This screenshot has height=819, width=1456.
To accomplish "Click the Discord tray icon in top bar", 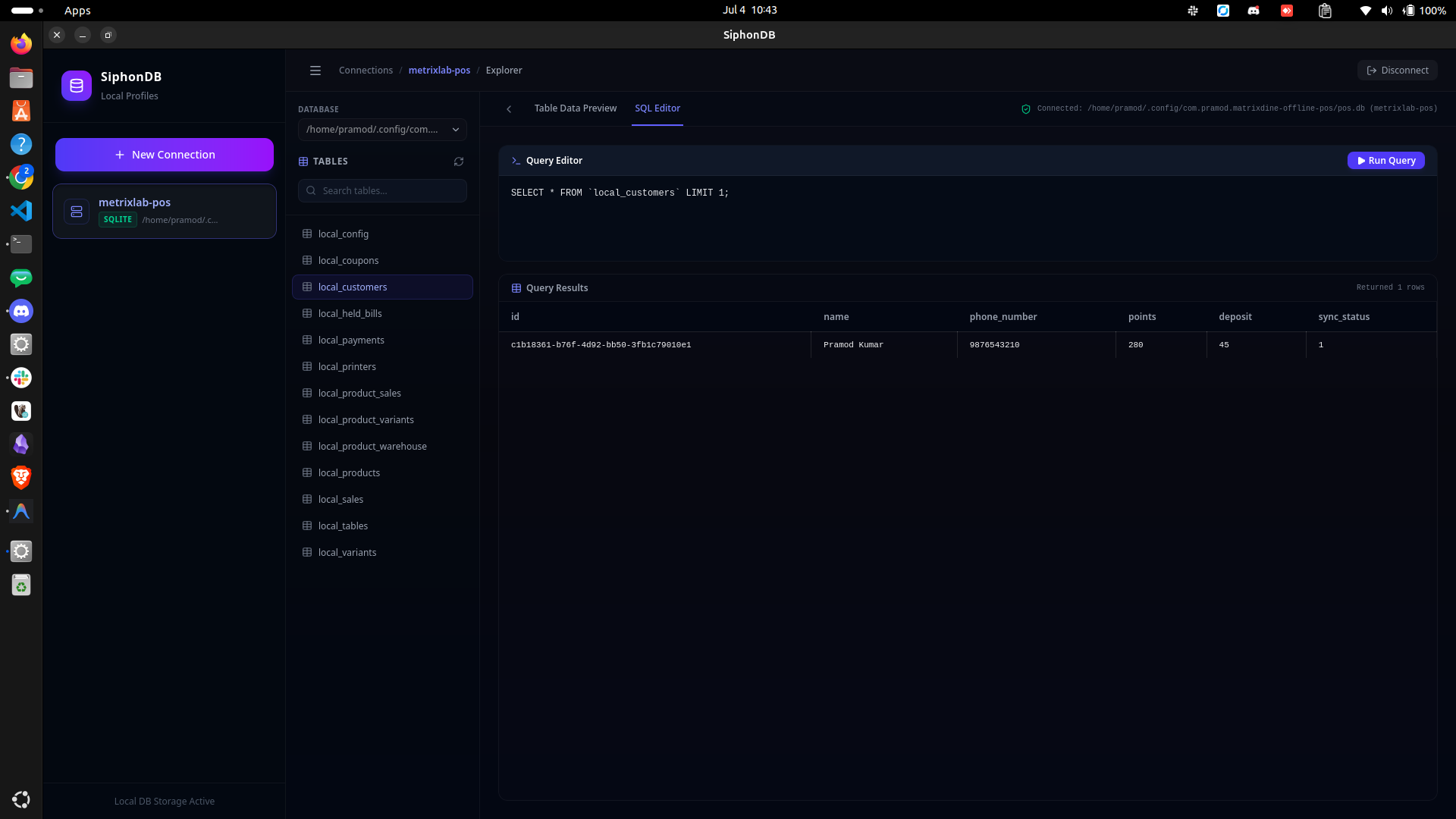I will [x=1254, y=11].
